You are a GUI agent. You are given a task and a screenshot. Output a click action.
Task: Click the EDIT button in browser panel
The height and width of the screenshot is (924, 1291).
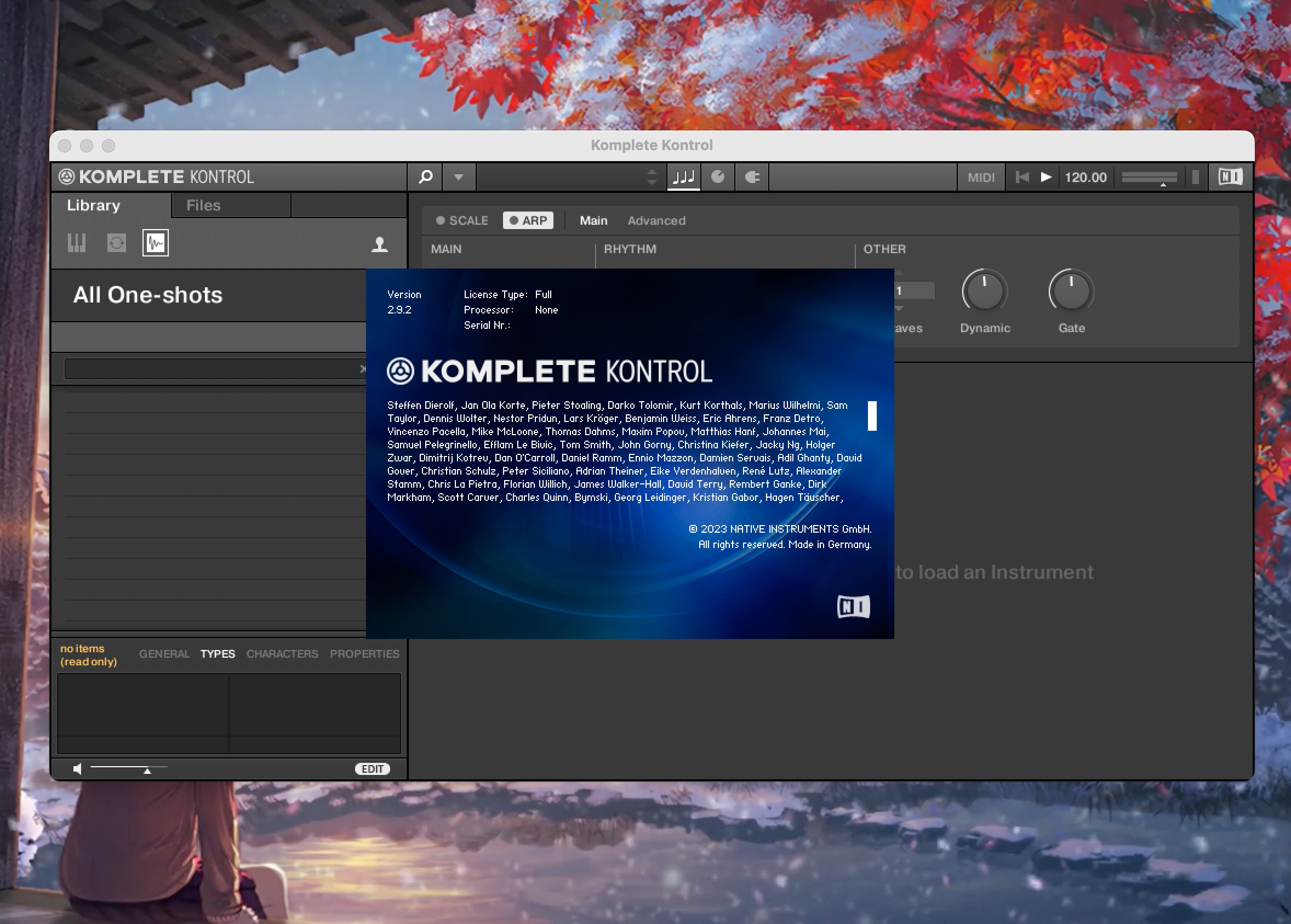pos(371,769)
